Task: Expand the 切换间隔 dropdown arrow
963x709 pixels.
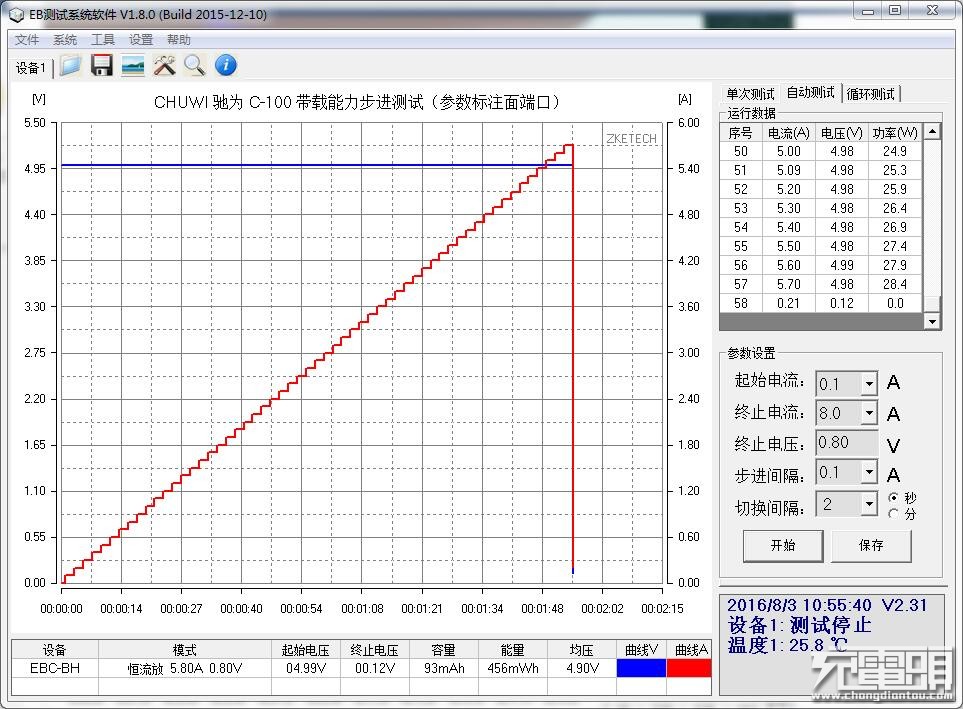Action: coord(869,504)
